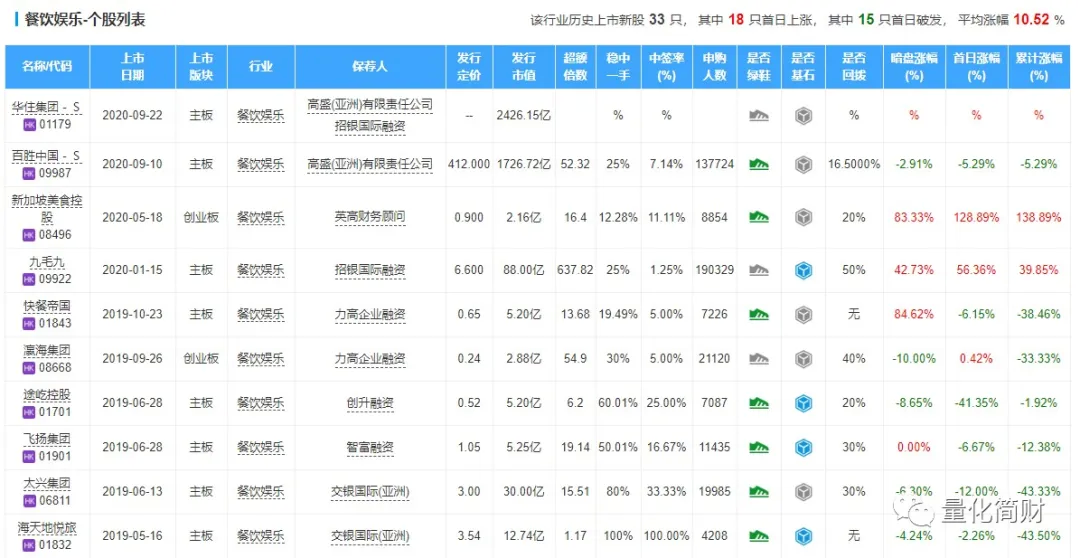The image size is (1080, 558).
Task: Click the greenshoe icon in 途屹控股 row
Action: click(x=758, y=403)
